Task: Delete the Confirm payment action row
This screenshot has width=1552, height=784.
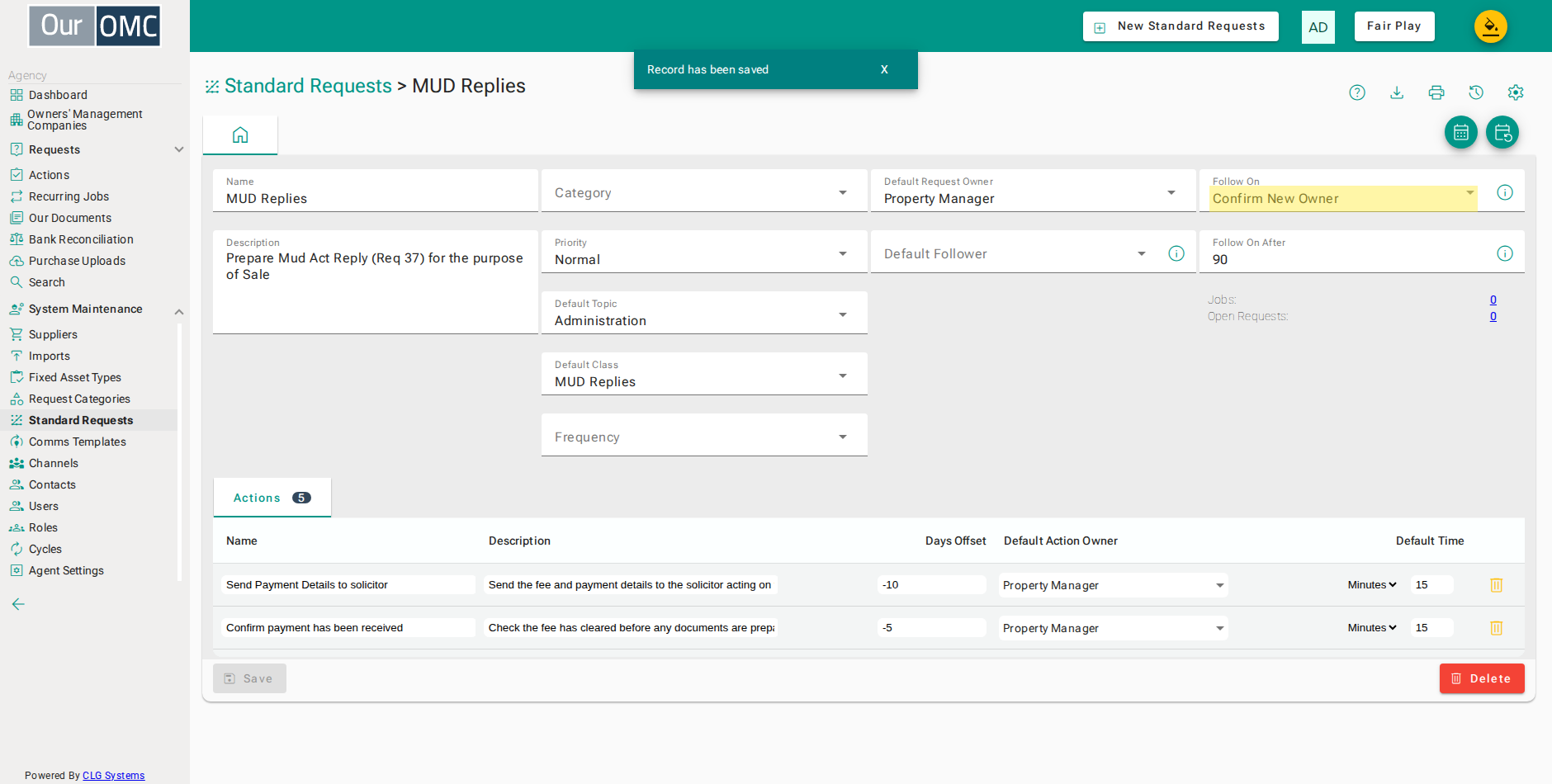Action: (1496, 628)
